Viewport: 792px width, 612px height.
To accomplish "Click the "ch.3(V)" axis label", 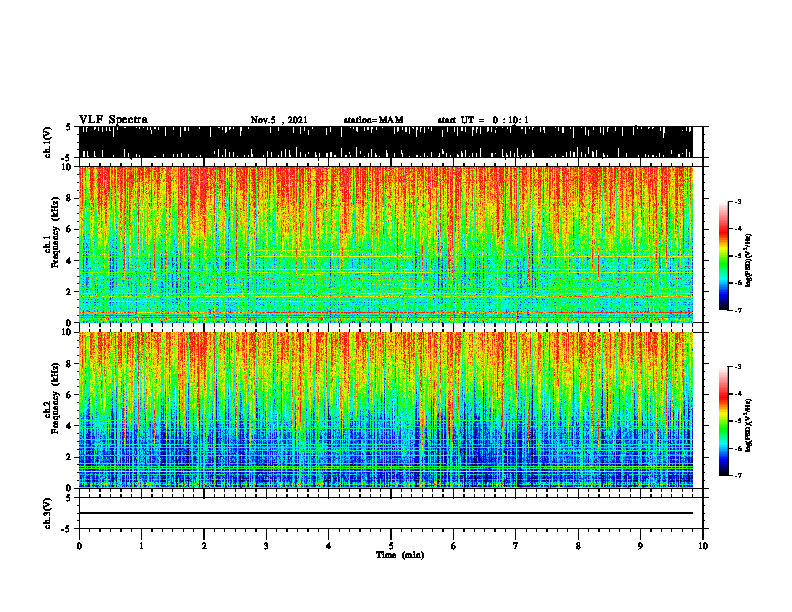I will [48, 513].
